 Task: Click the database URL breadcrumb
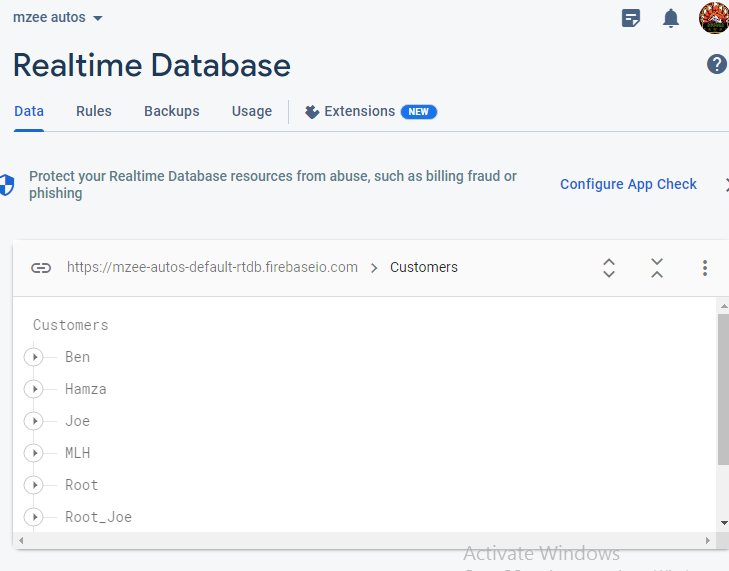212,267
